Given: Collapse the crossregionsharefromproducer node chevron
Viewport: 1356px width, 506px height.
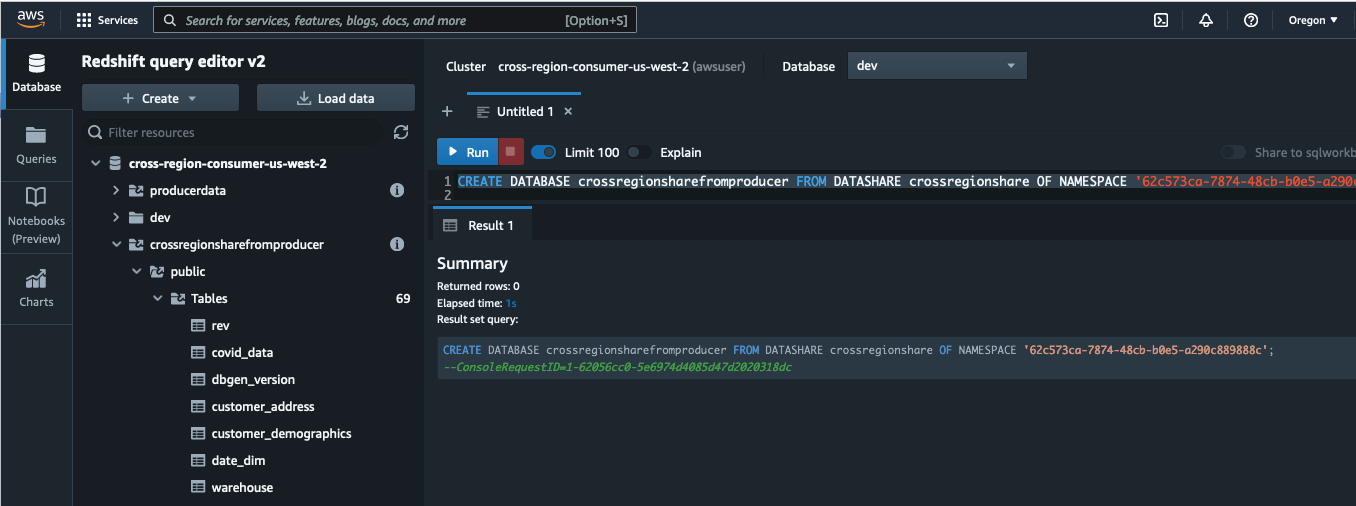Looking at the screenshot, I should tap(116, 244).
